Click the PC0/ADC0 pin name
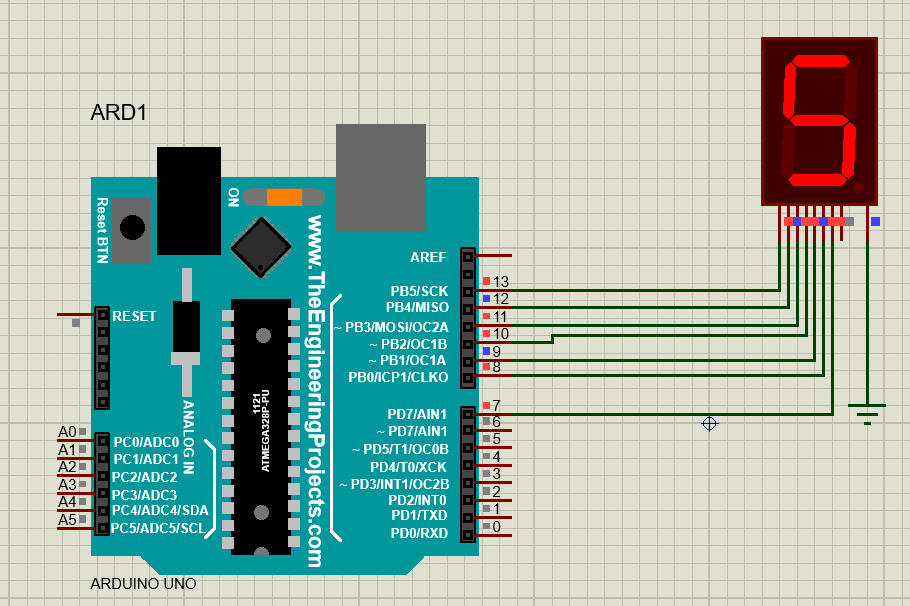This screenshot has height=606, width=910. click(146, 443)
